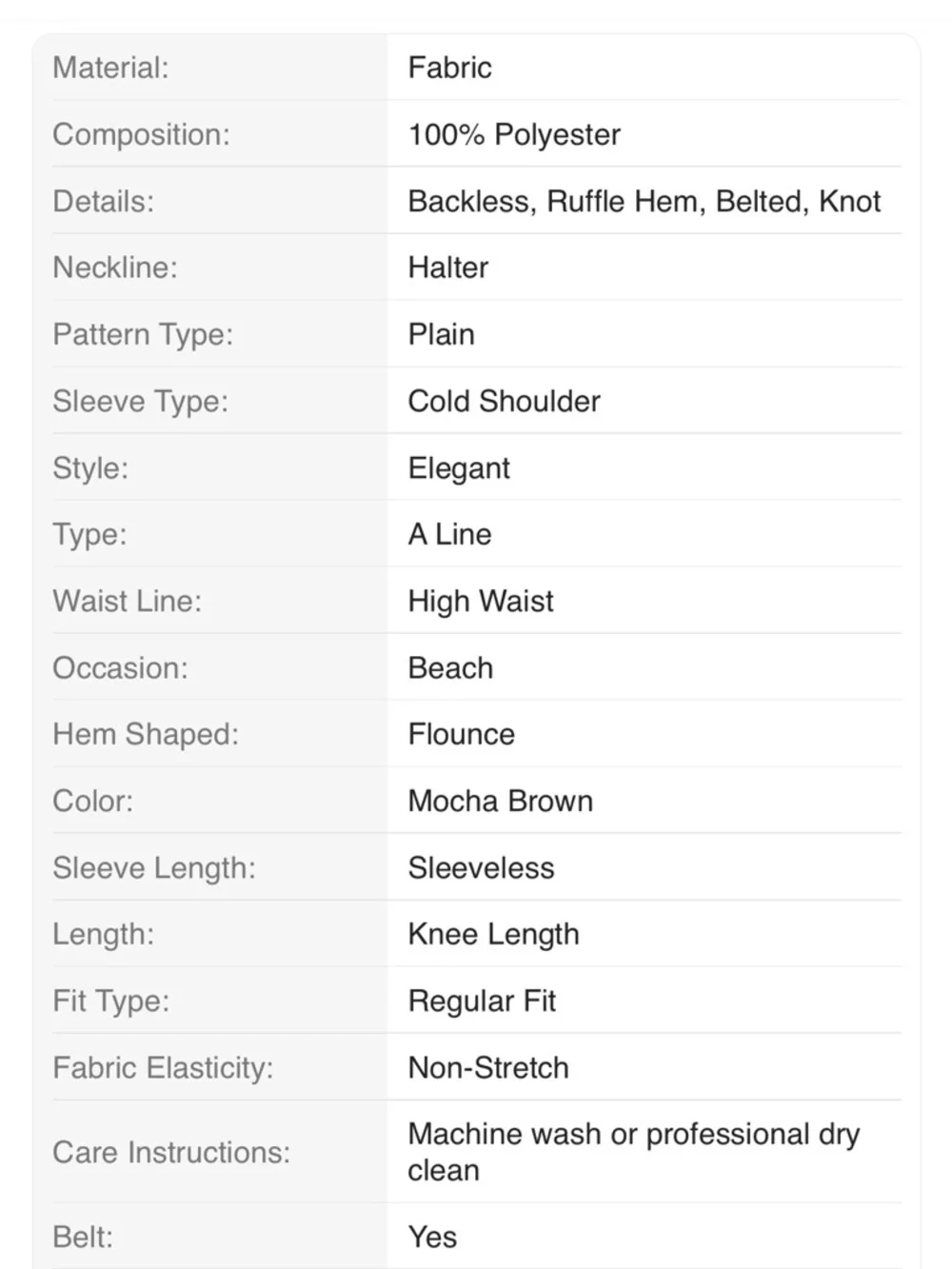
Task: Select the "100% Polyester" composition value
Action: (514, 134)
